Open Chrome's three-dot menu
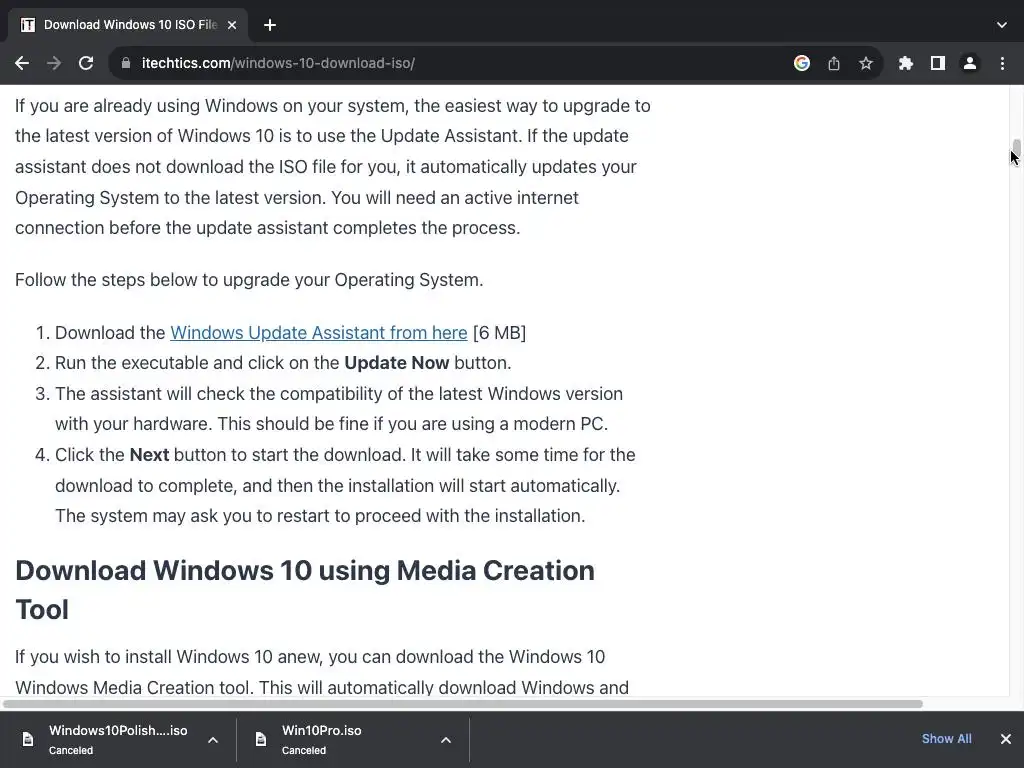 (1002, 63)
